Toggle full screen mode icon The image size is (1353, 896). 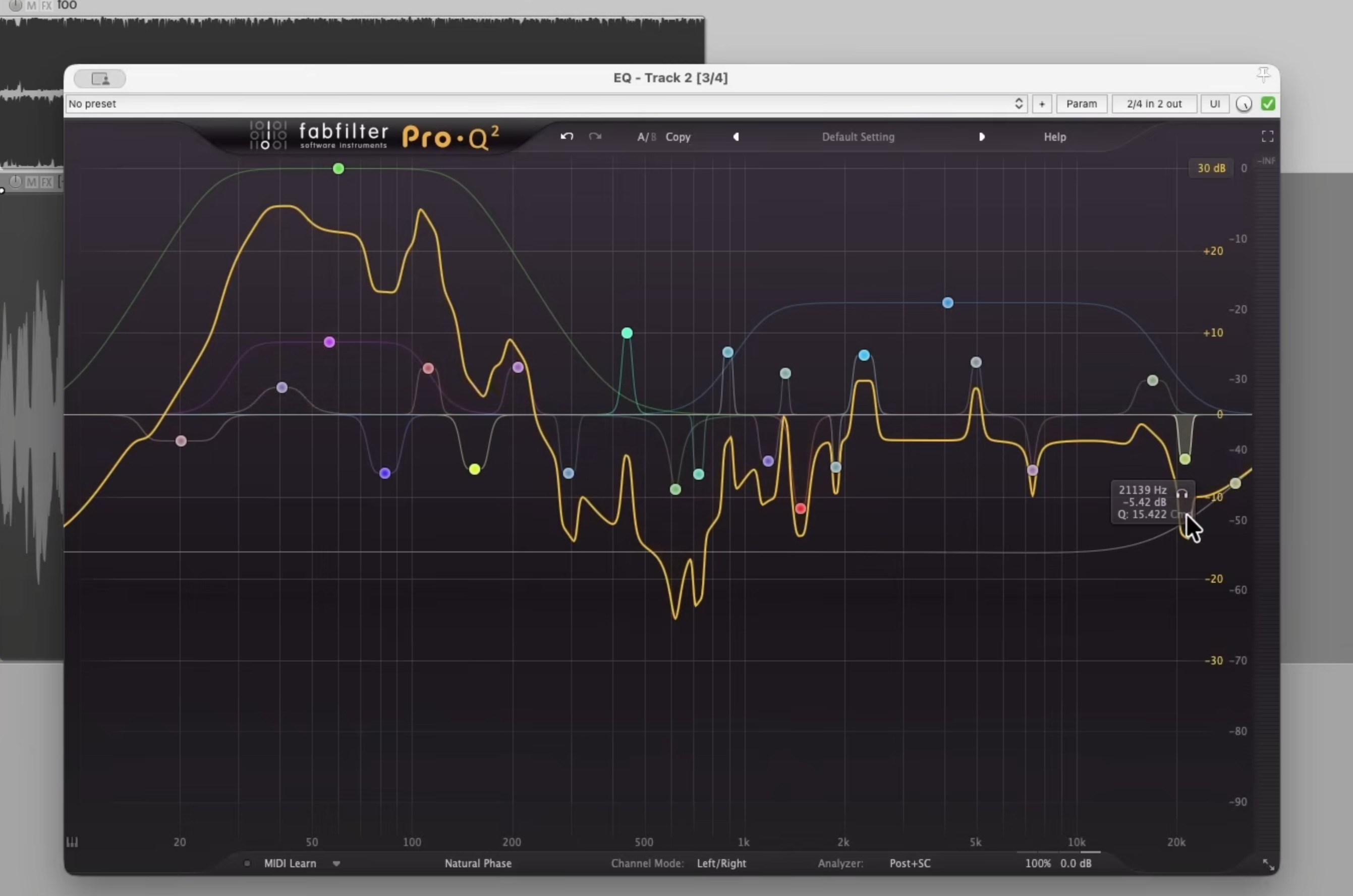click(x=1267, y=137)
